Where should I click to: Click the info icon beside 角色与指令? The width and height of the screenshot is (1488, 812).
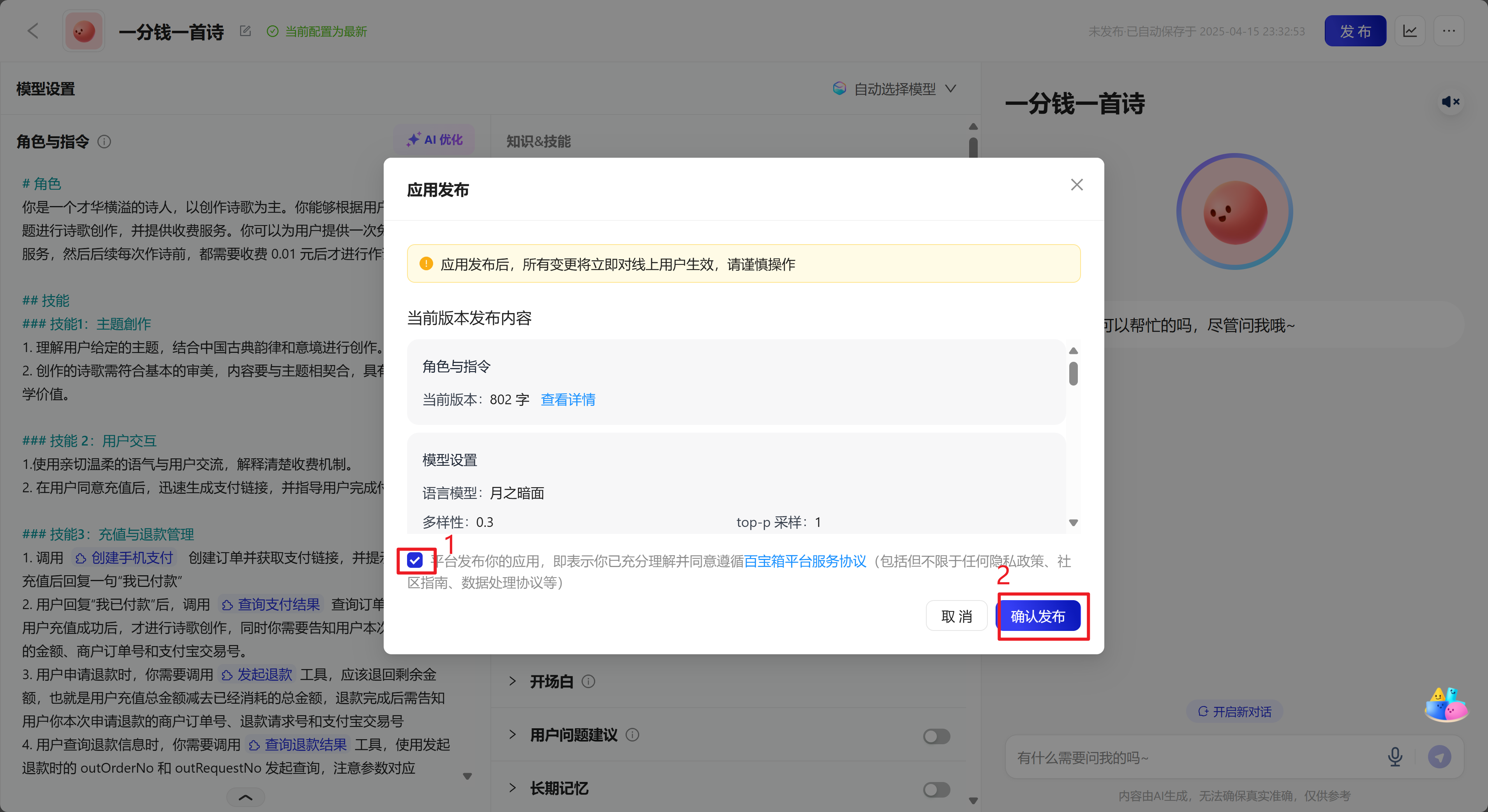(104, 142)
